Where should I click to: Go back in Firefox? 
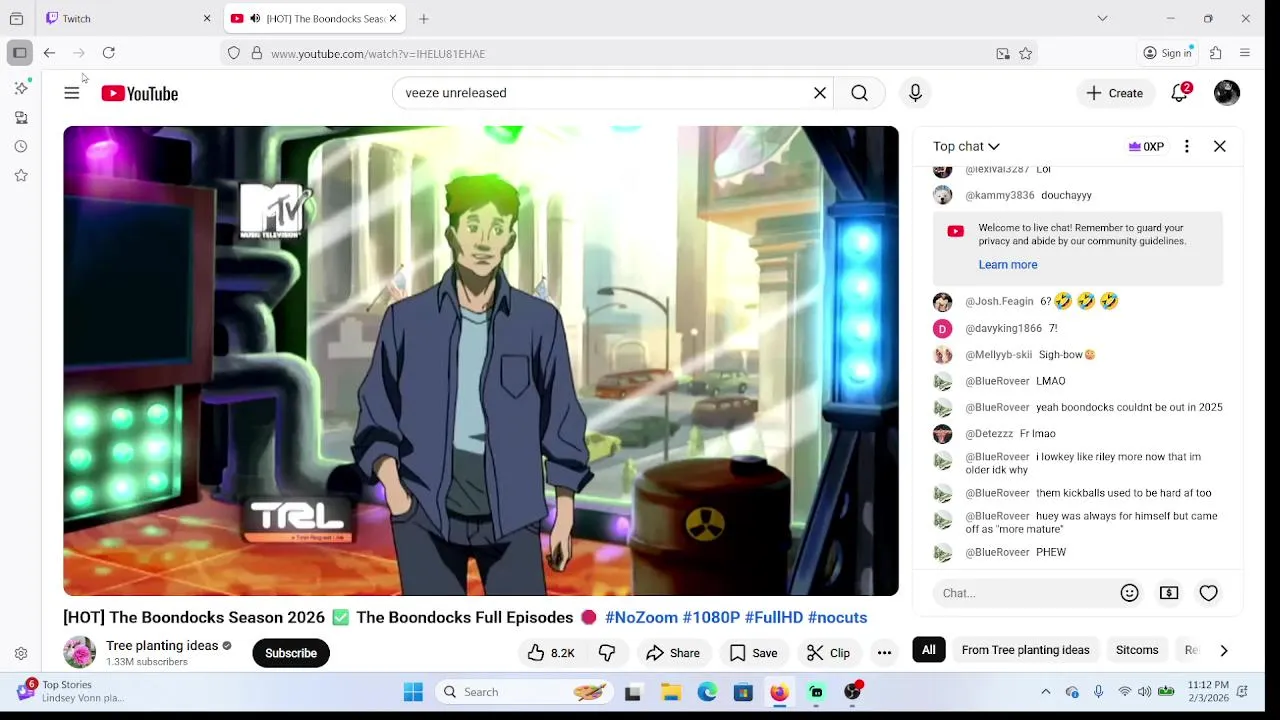[49, 53]
